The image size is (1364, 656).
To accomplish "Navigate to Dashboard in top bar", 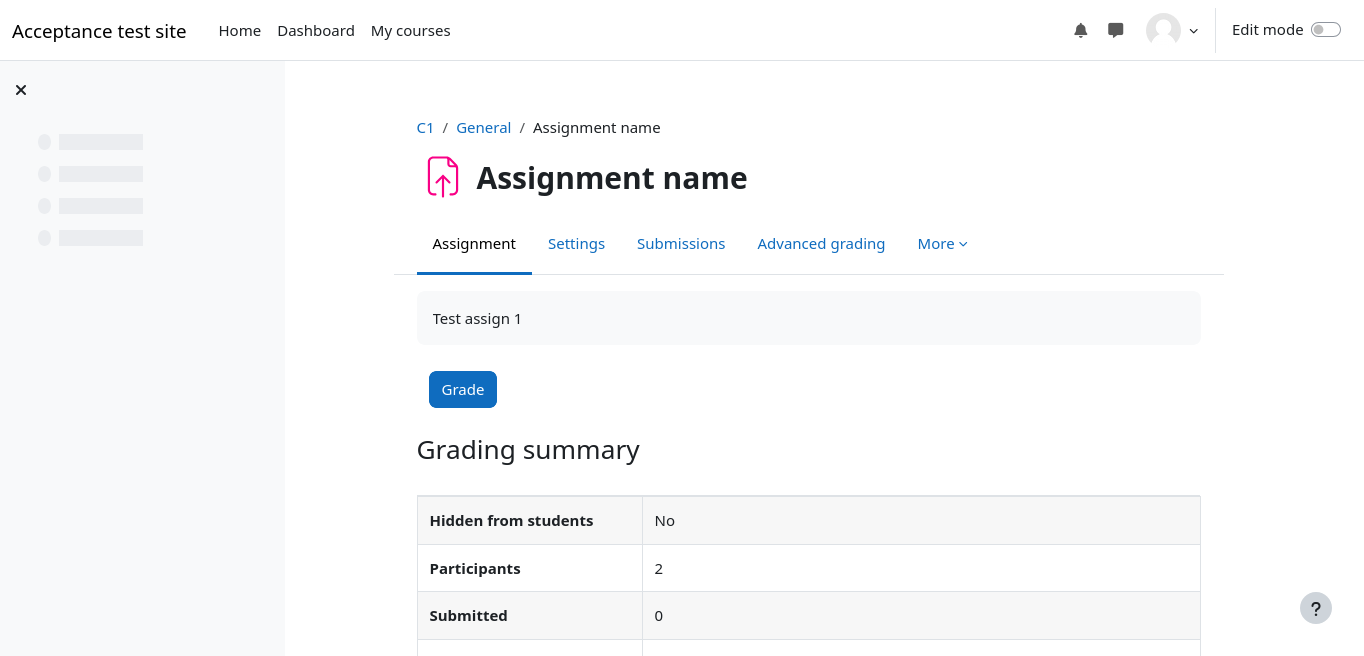I will point(316,31).
